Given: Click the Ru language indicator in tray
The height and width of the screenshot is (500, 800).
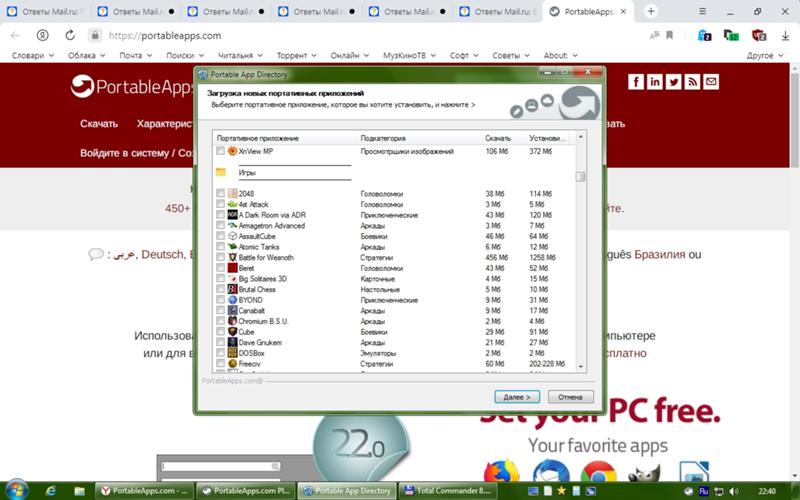Looking at the screenshot, I should [x=704, y=491].
